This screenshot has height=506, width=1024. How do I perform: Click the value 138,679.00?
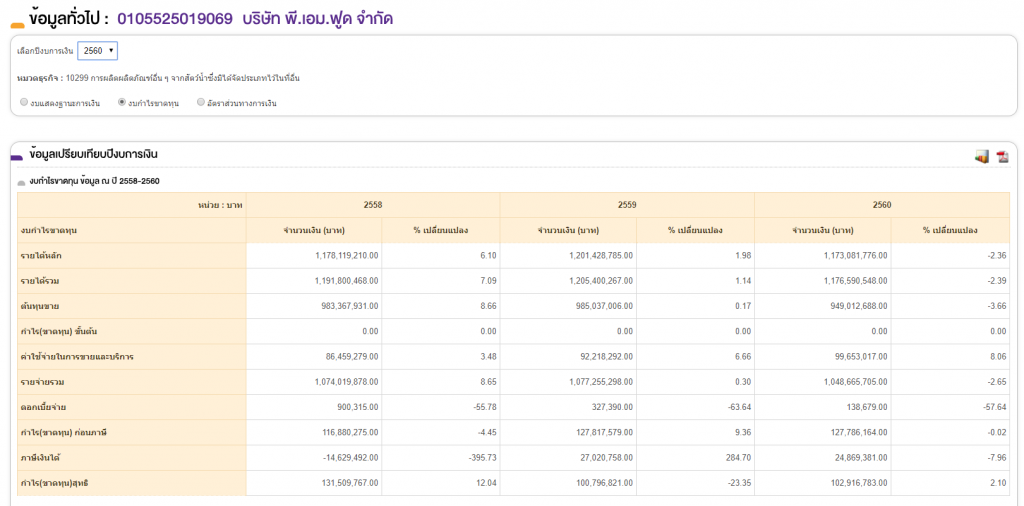(869, 407)
